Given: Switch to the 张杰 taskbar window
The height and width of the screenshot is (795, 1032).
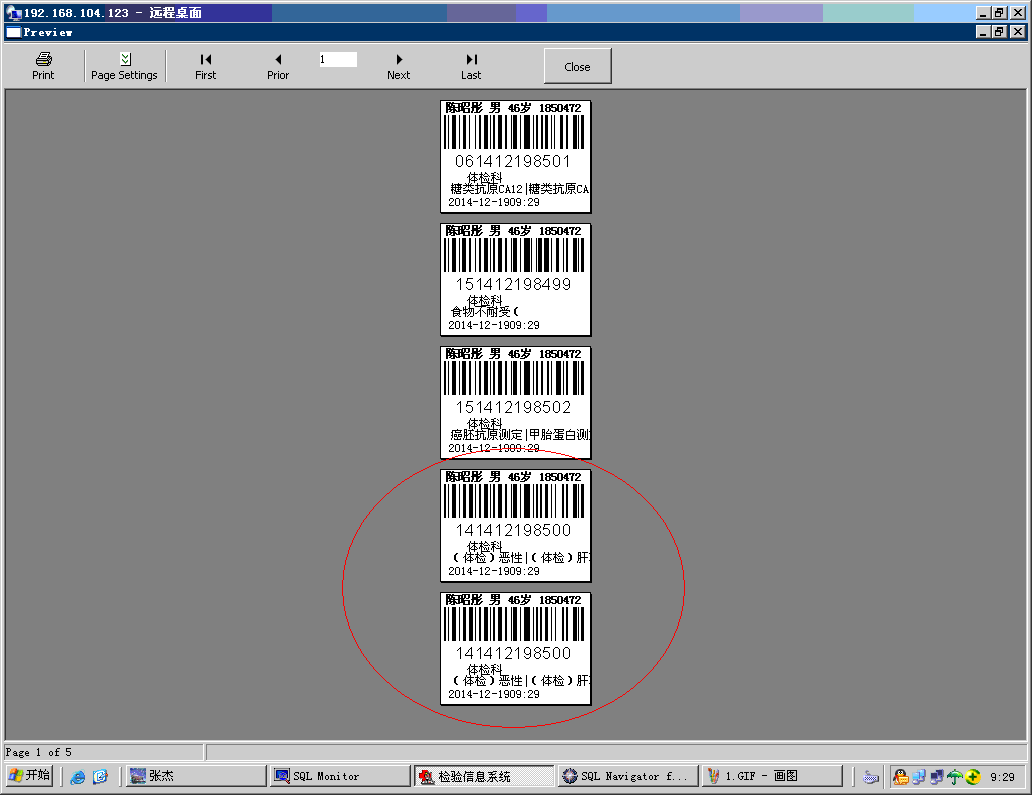Looking at the screenshot, I should pos(196,776).
